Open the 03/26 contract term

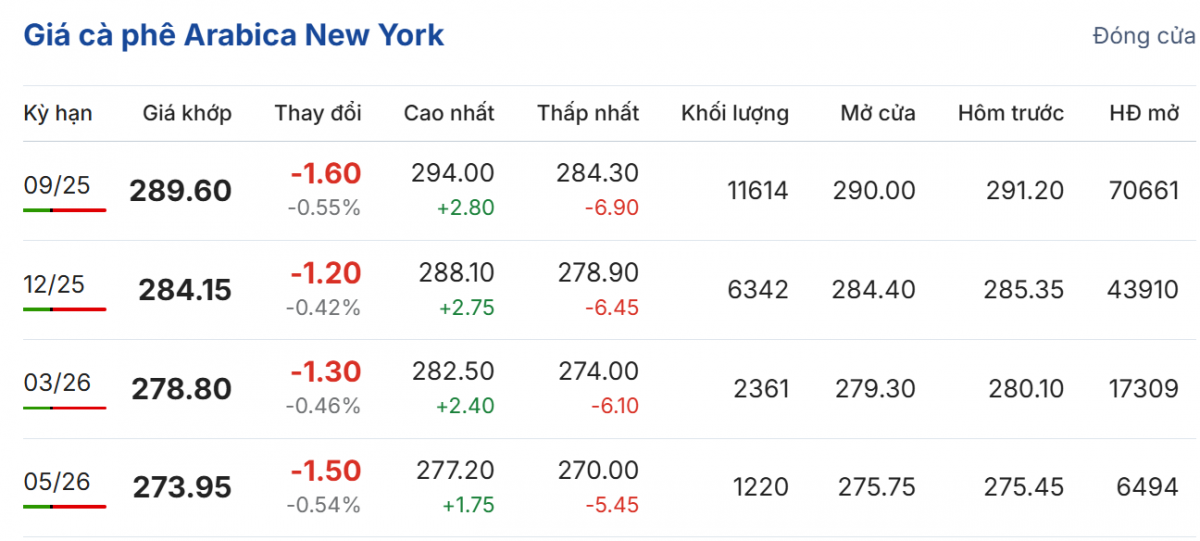point(57,383)
